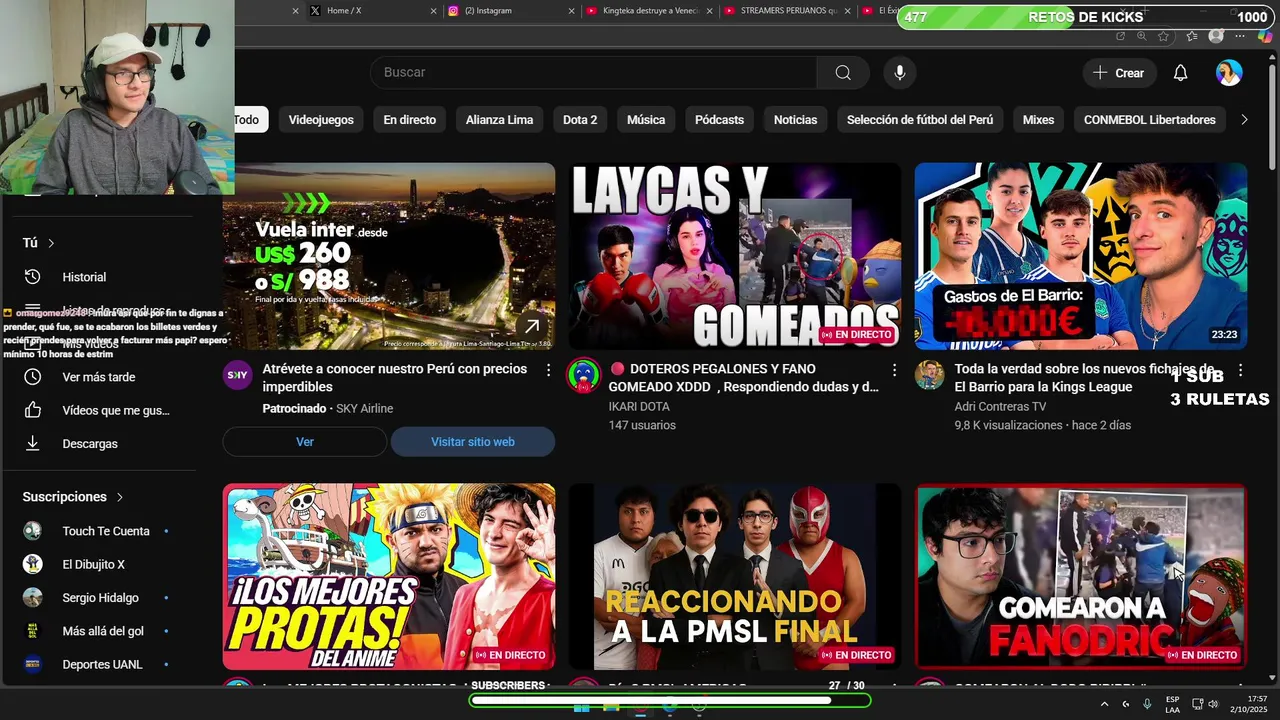This screenshot has width=1280, height=720.
Task: Click Más allá del gol channel avatar
Action: [33, 631]
